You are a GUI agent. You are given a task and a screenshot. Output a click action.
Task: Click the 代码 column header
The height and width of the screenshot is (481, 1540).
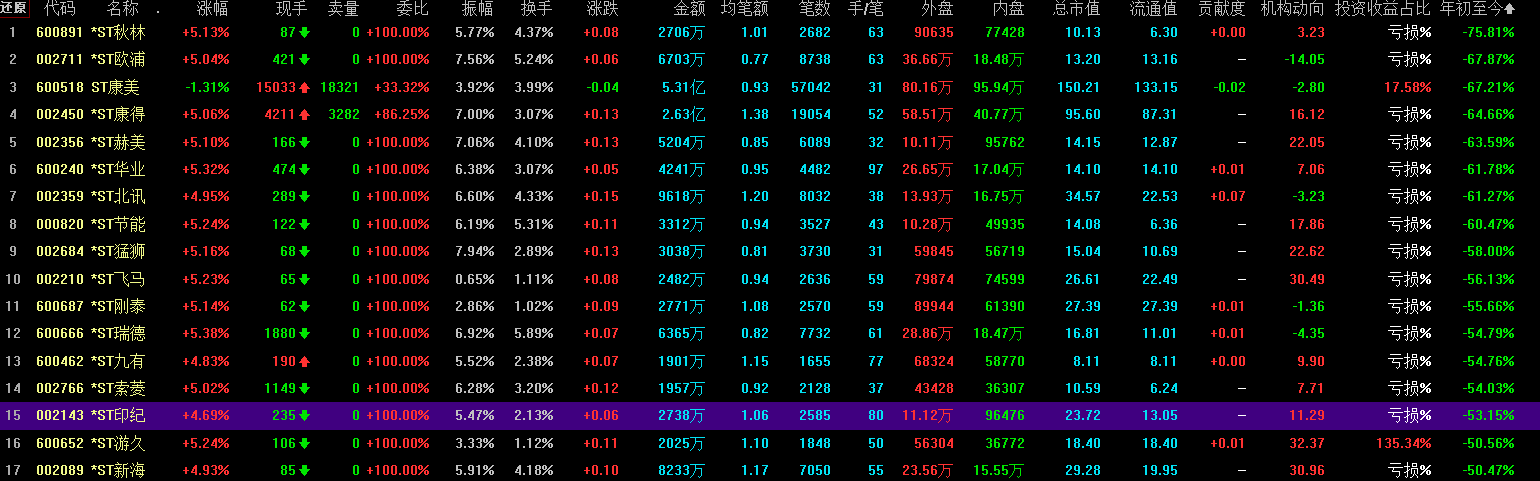[x=59, y=9]
